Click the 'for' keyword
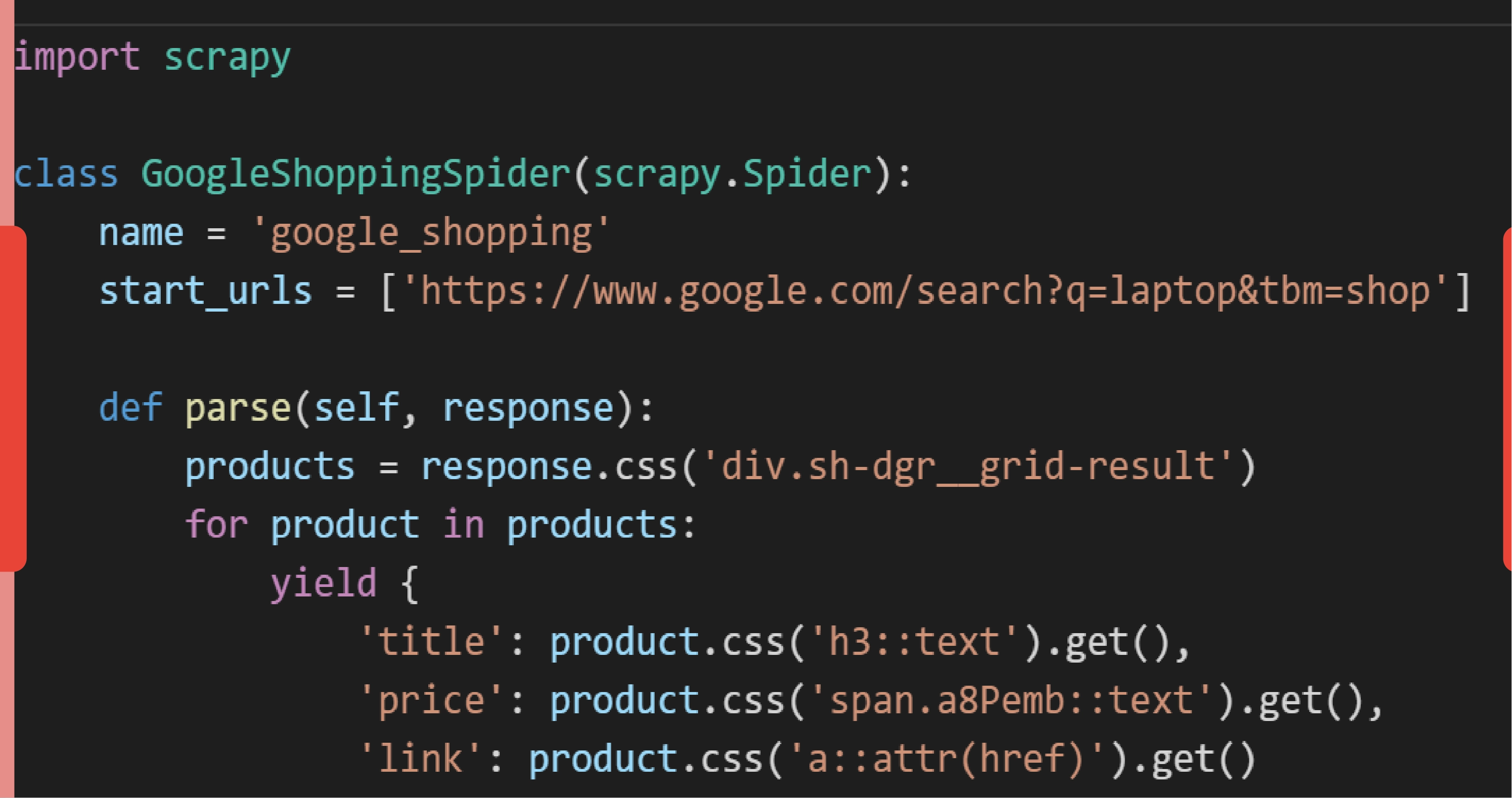The image size is (1512, 798). point(216,524)
